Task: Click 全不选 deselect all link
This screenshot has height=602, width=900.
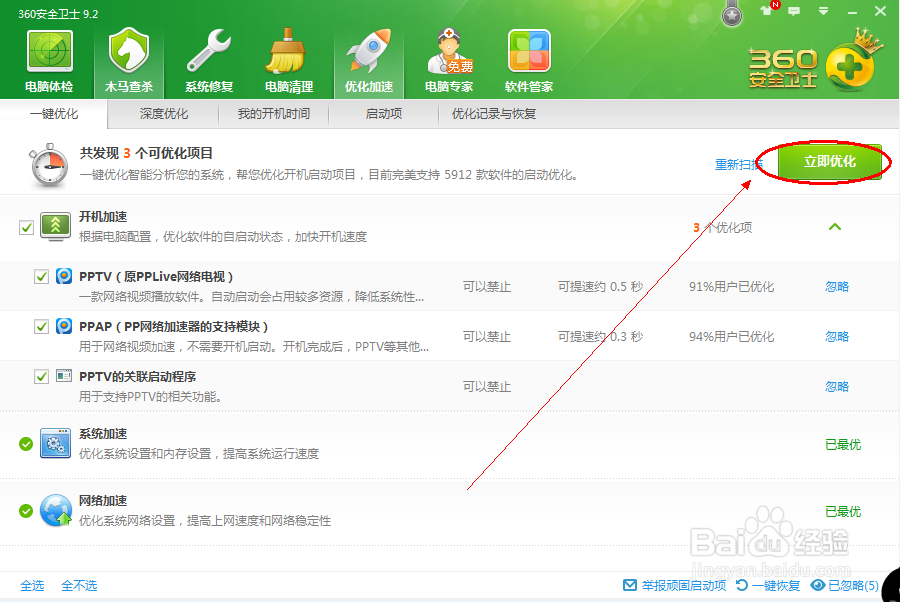Action: click(79, 585)
